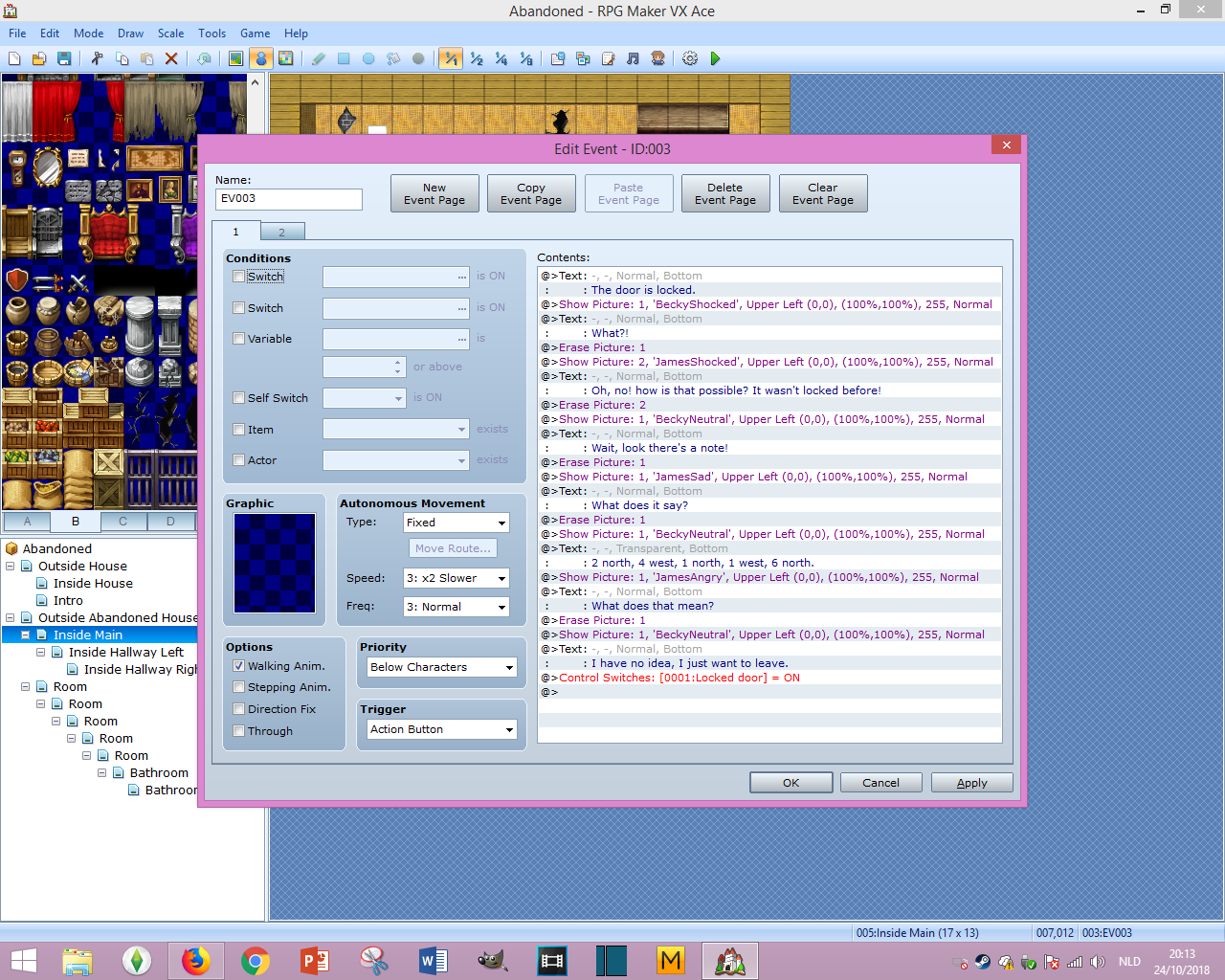The width and height of the screenshot is (1225, 980).
Task: Click the Apply button
Action: pyautogui.click(x=972, y=783)
